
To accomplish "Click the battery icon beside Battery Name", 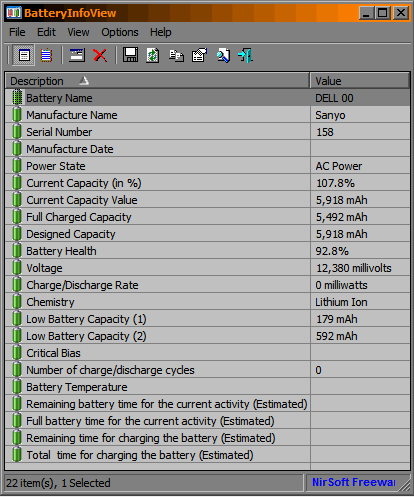I will 17,97.
